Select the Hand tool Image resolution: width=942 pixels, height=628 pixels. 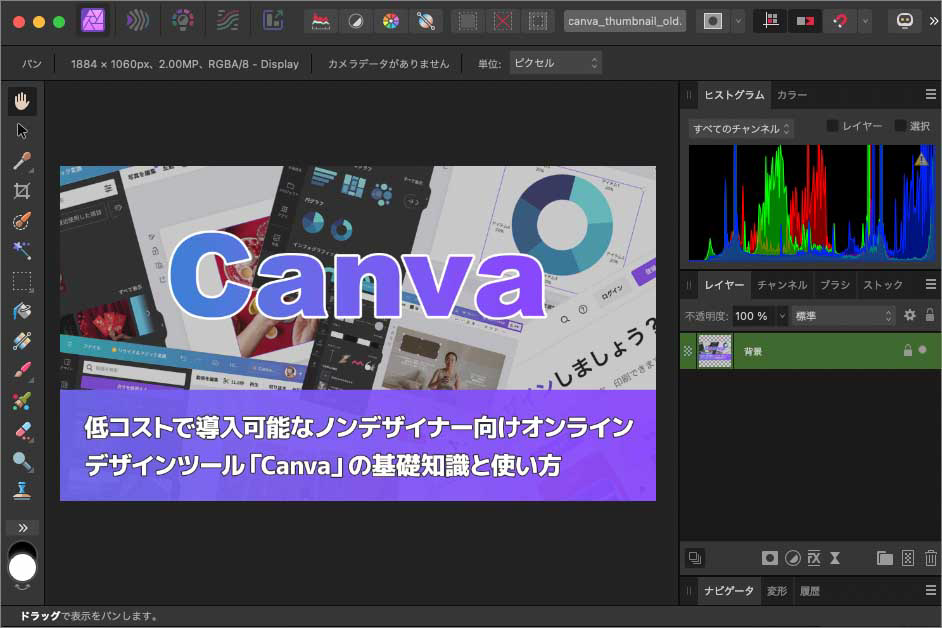click(21, 101)
